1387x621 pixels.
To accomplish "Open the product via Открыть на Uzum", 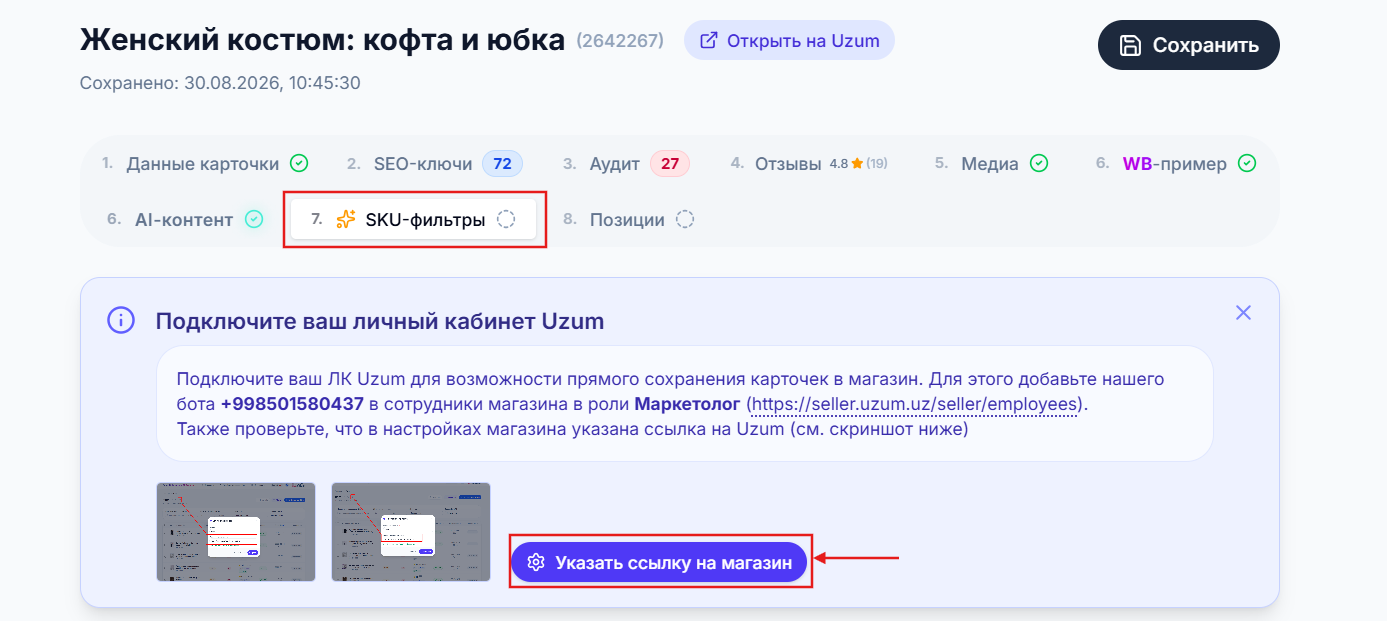I will [x=789, y=41].
